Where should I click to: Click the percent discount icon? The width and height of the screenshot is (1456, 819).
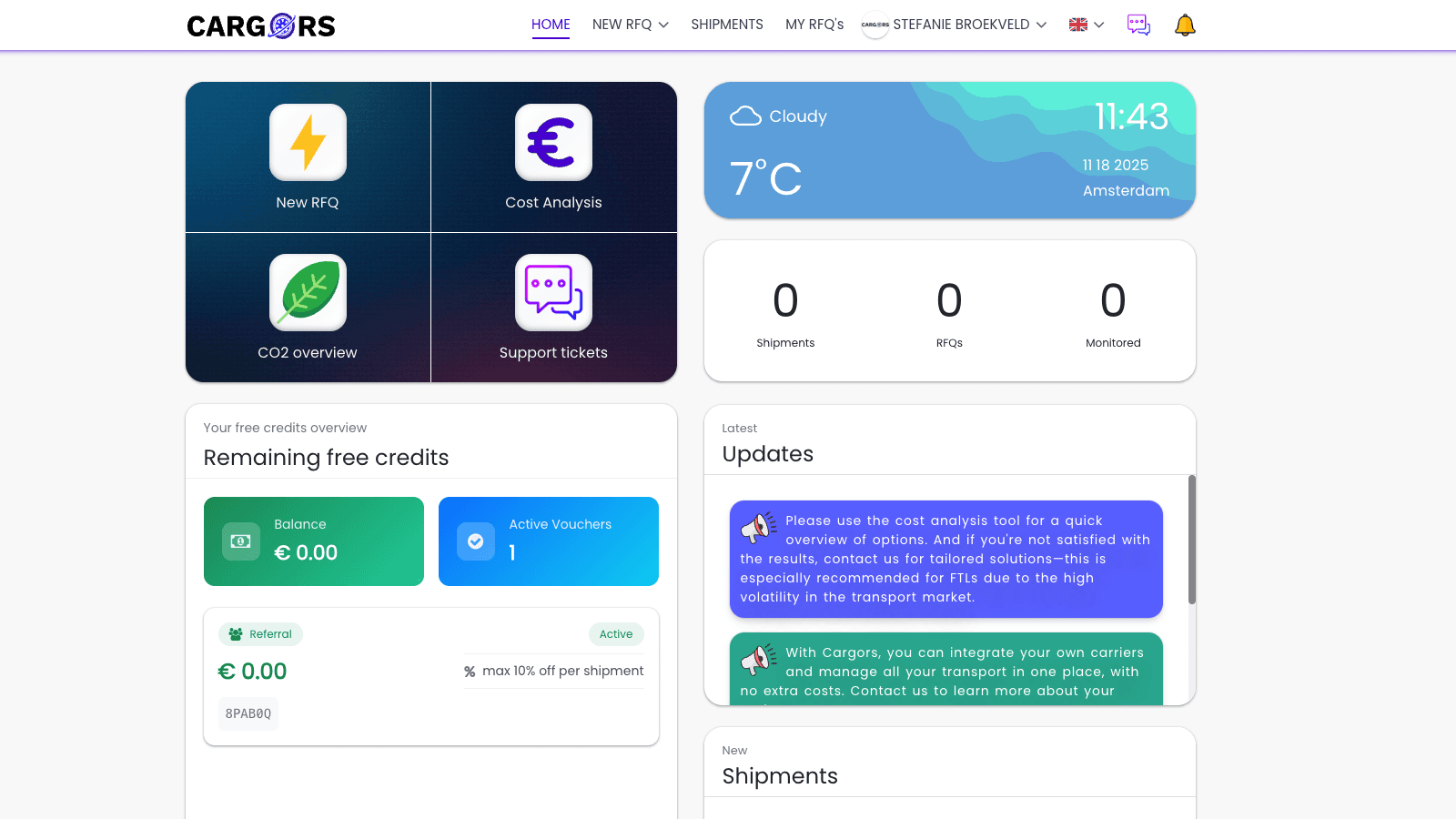(x=470, y=672)
